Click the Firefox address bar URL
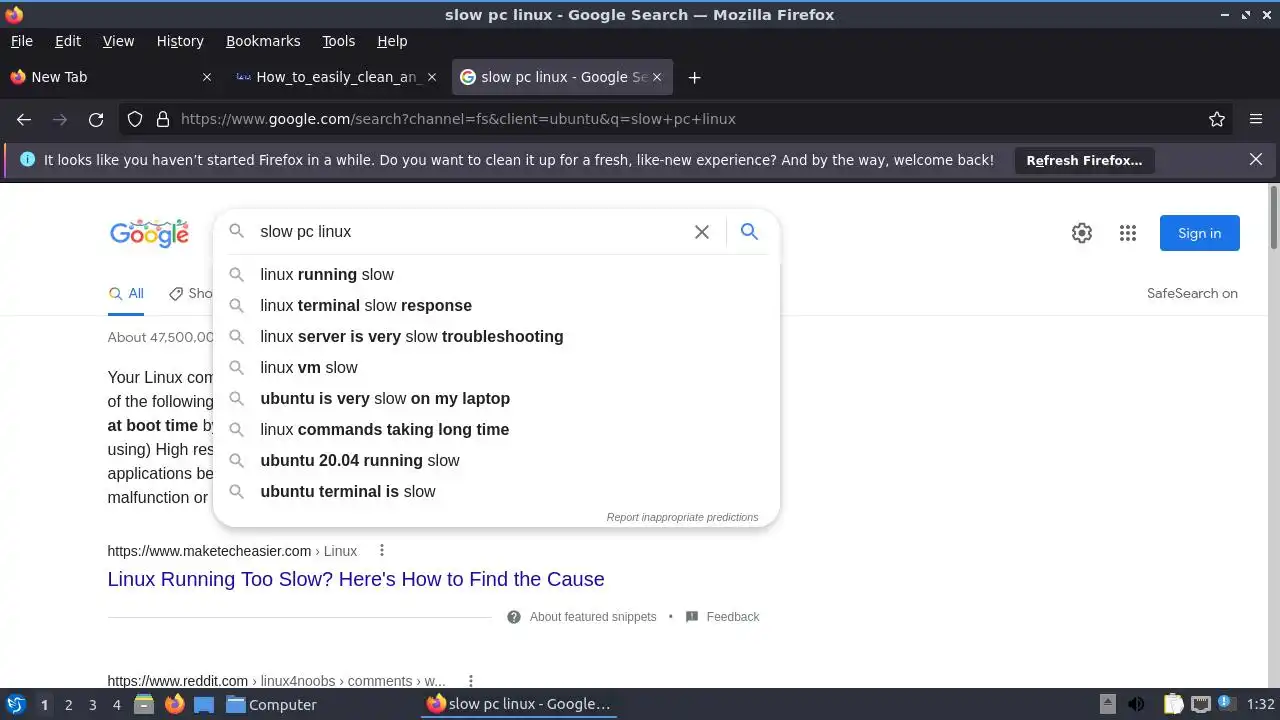The image size is (1280, 720). tap(458, 119)
